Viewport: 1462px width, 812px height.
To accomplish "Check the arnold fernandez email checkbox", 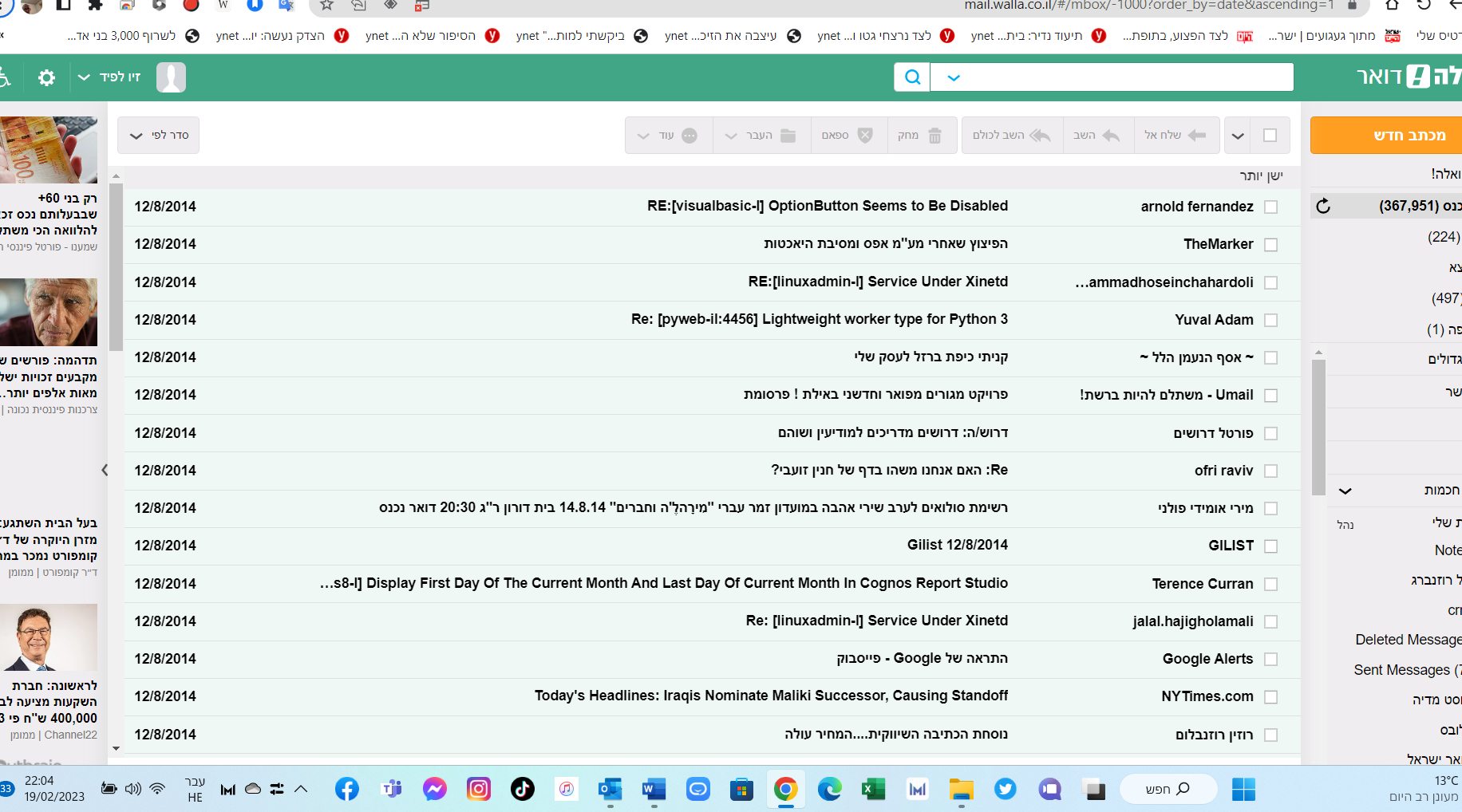I will tap(1271, 207).
